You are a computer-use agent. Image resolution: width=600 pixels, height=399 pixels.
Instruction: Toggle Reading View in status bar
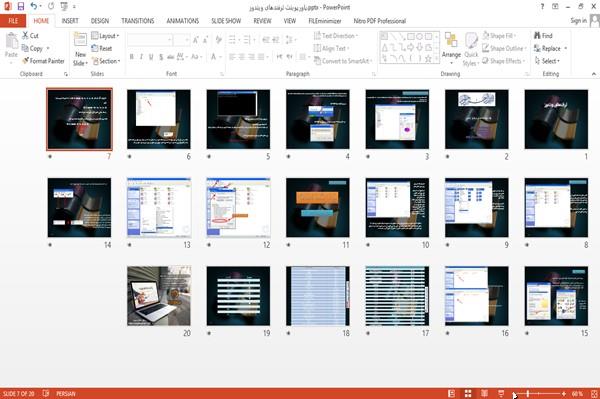[x=484, y=394]
